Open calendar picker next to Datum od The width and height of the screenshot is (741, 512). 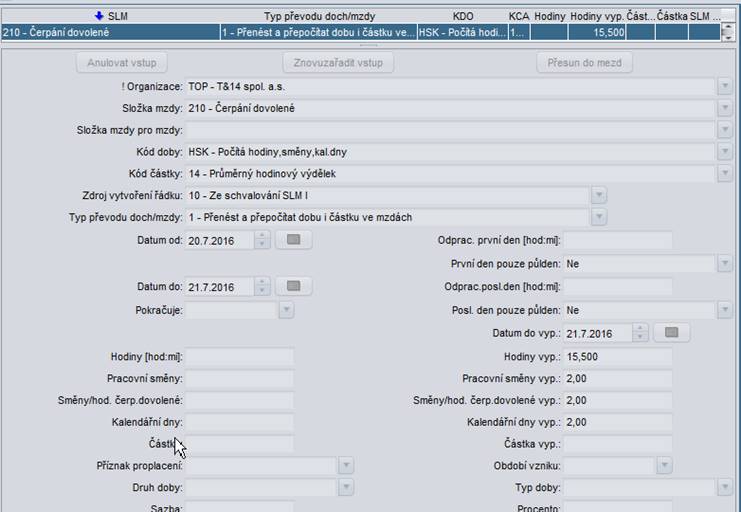tap(293, 240)
